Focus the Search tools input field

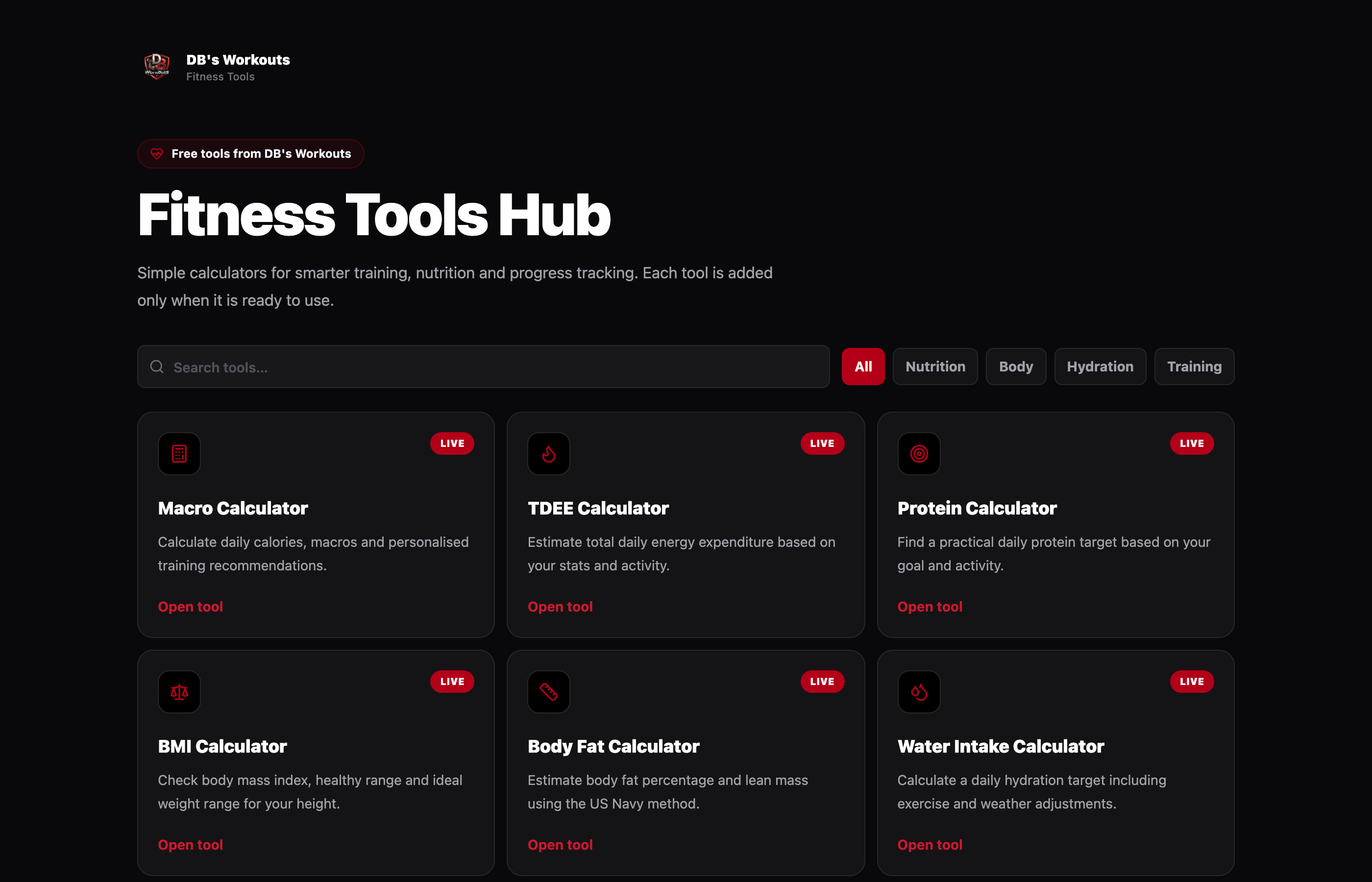[x=483, y=367]
